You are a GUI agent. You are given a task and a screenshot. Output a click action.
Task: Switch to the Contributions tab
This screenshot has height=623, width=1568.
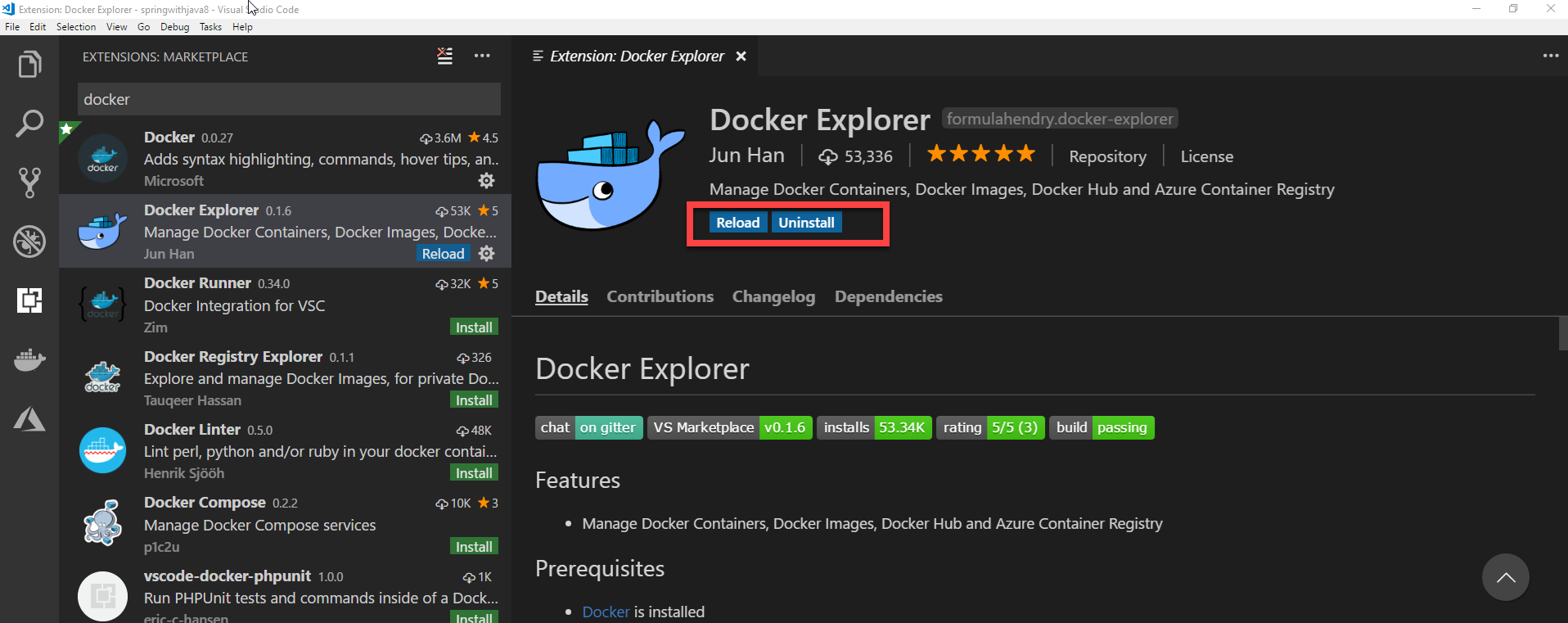click(660, 296)
